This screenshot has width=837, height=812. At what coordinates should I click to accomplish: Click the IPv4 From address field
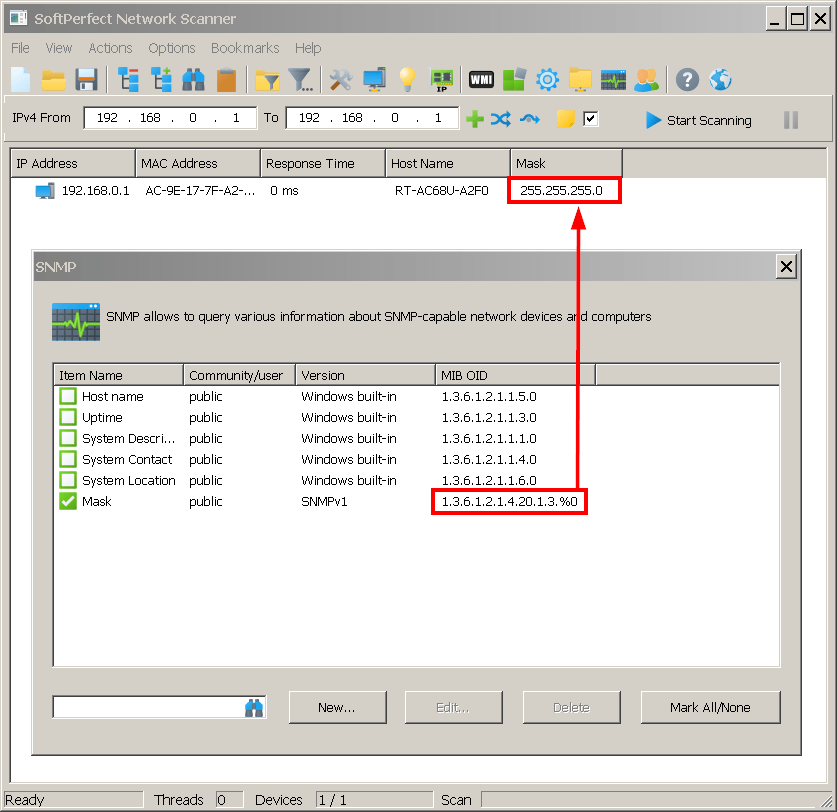[x=170, y=118]
